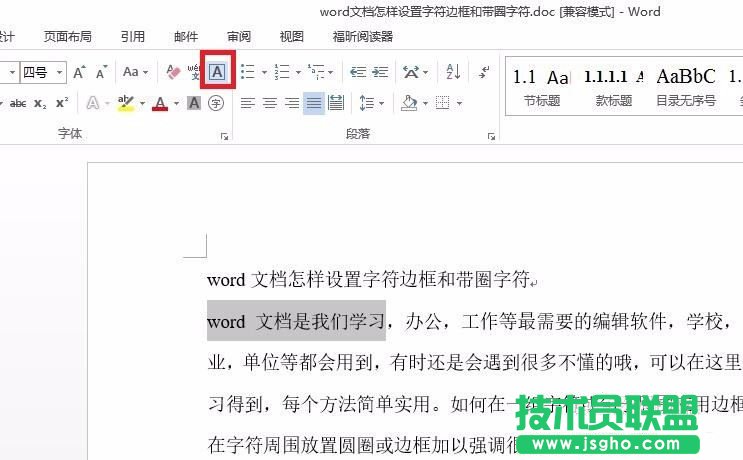Click the text line starting '业，单位等都会用到'
The image size is (743, 460).
pyautogui.click(x=474, y=362)
